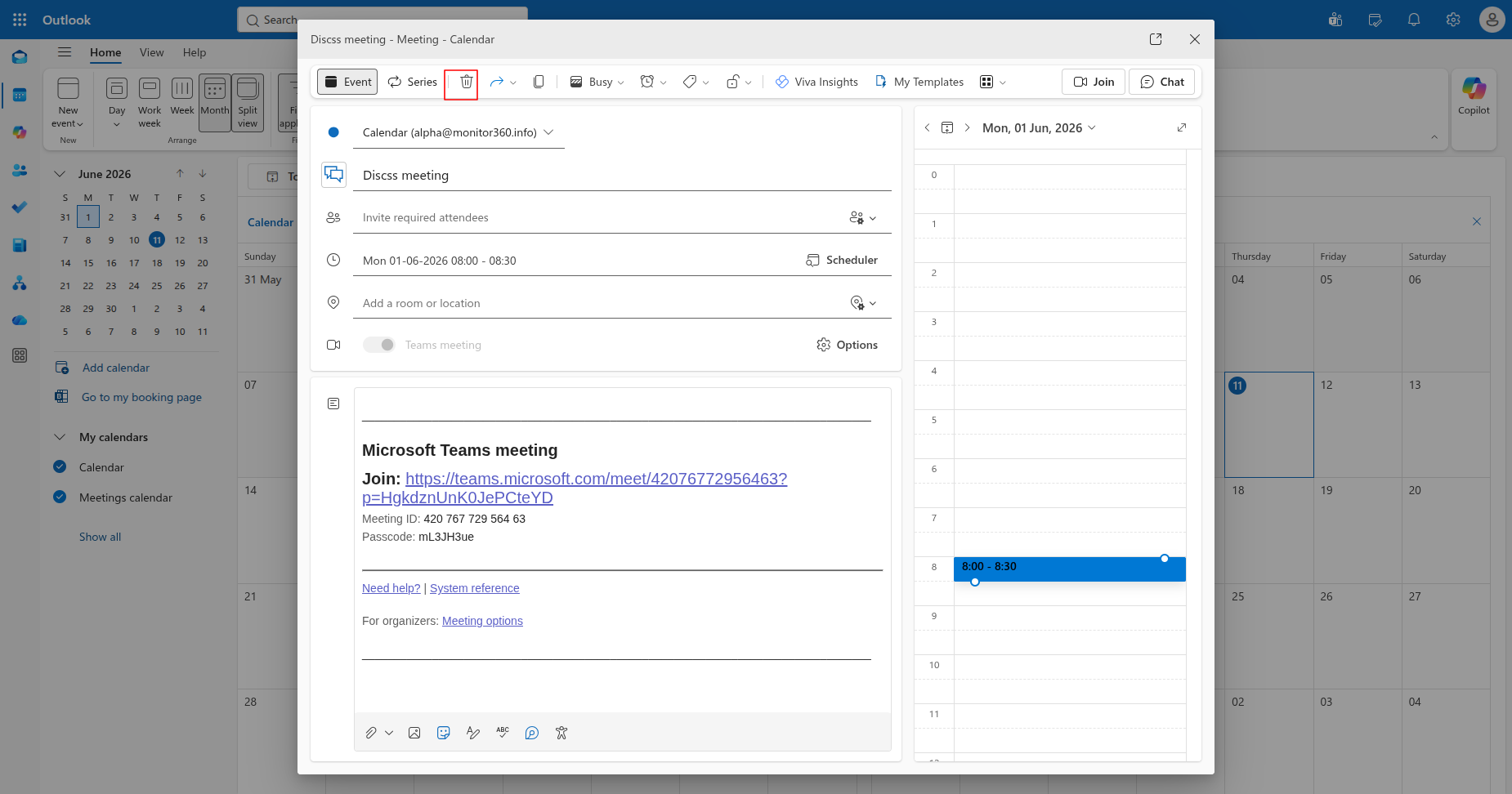The image size is (1512, 794).
Task: Switch to the Help ribbon tab
Action: pyautogui.click(x=195, y=52)
